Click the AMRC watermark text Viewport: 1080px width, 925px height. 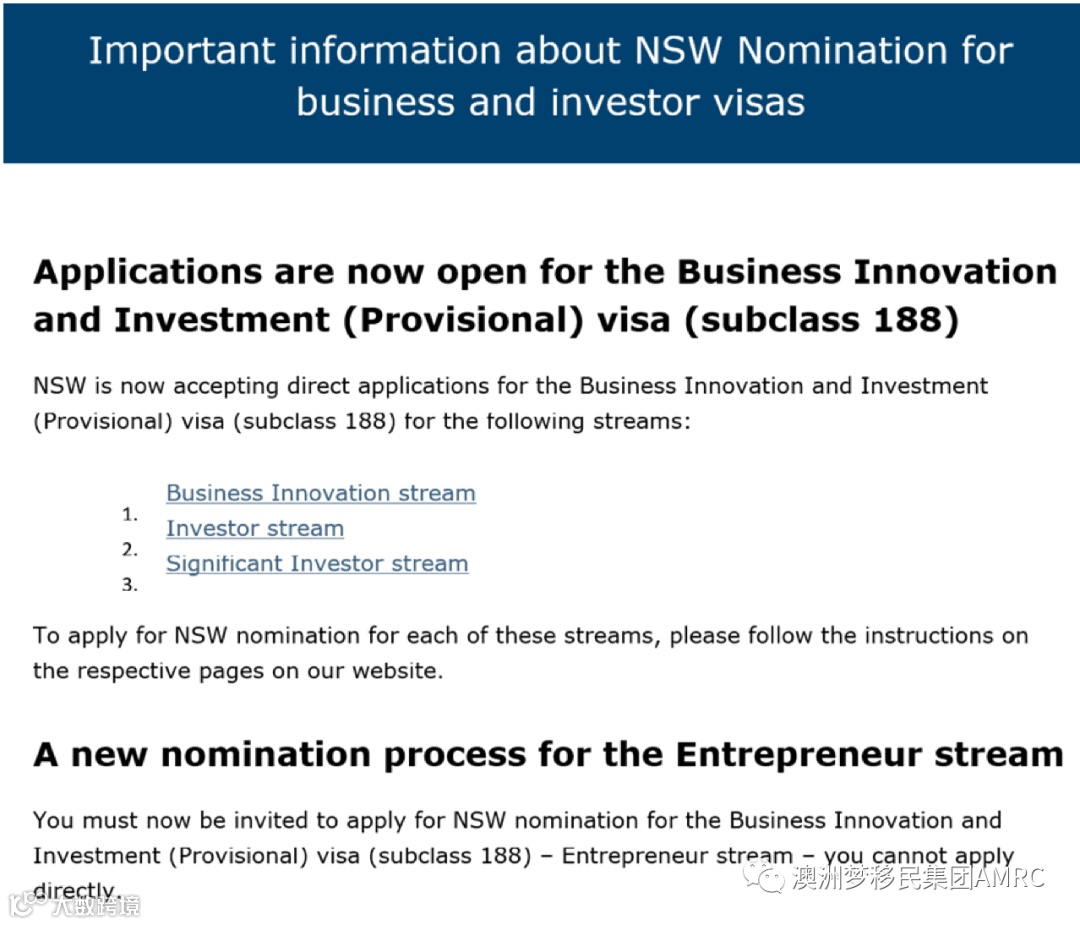(917, 877)
